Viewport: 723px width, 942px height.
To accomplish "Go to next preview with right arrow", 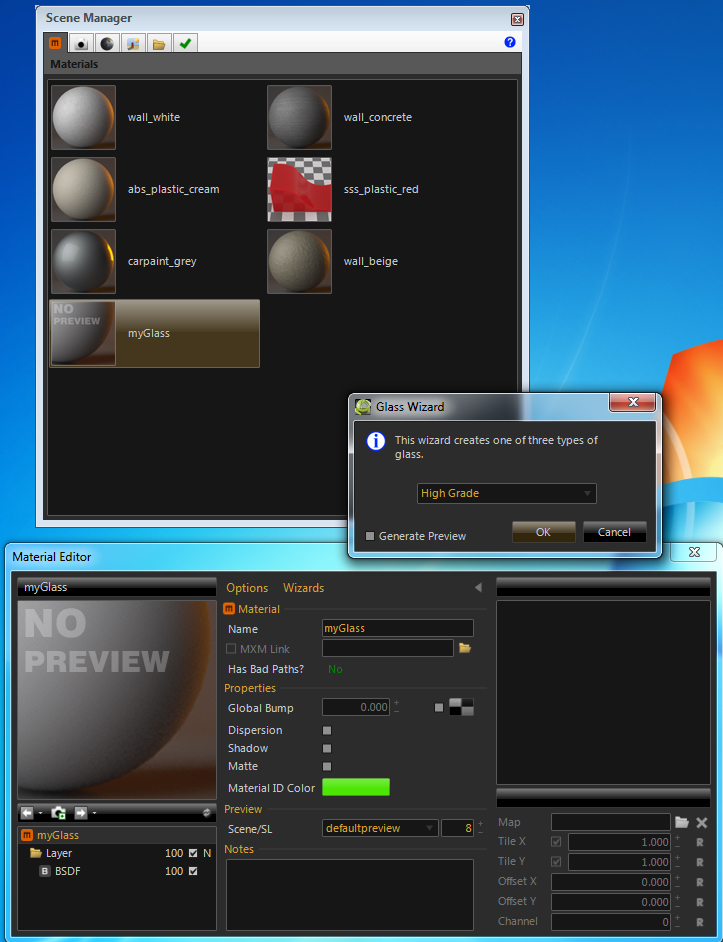I will [x=81, y=813].
